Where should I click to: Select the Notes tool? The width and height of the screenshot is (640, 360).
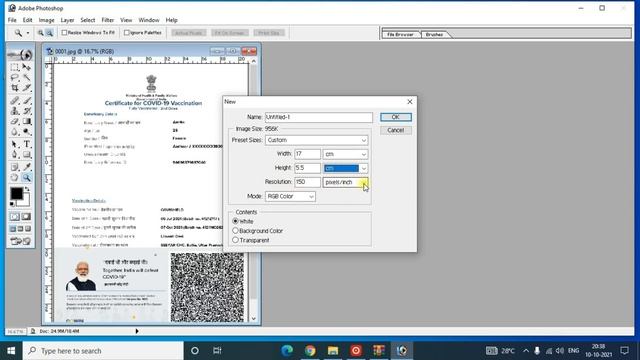tap(15, 167)
